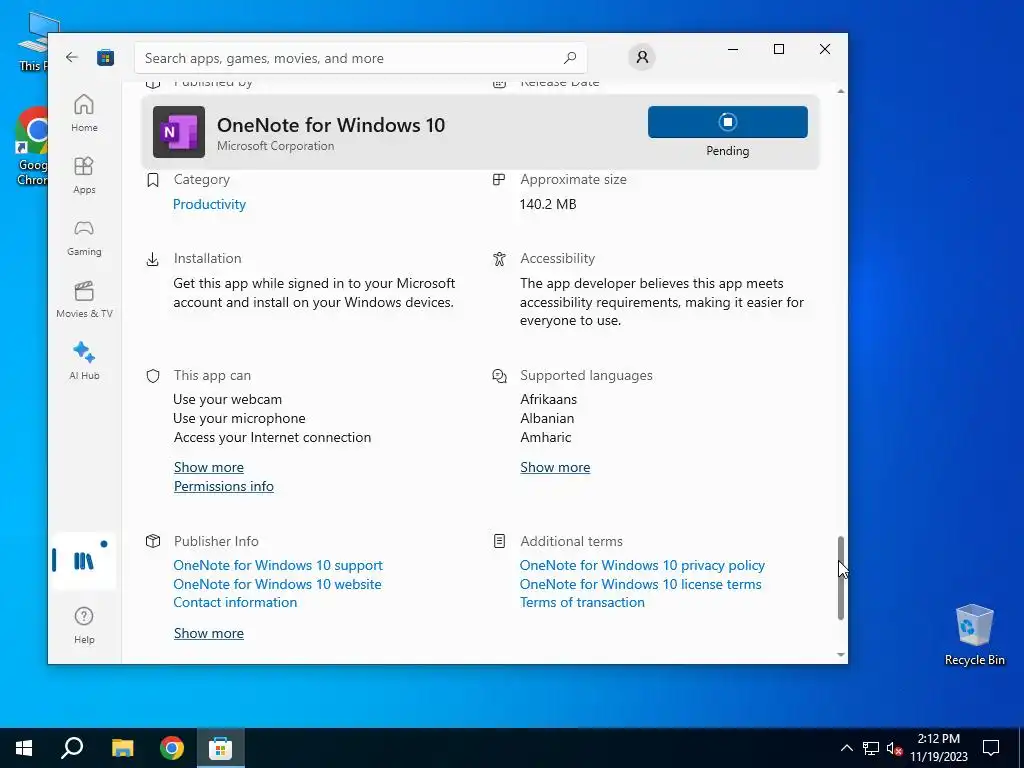Click the OneNote app icon
Viewport: 1024px width, 768px height.
[x=178, y=132]
